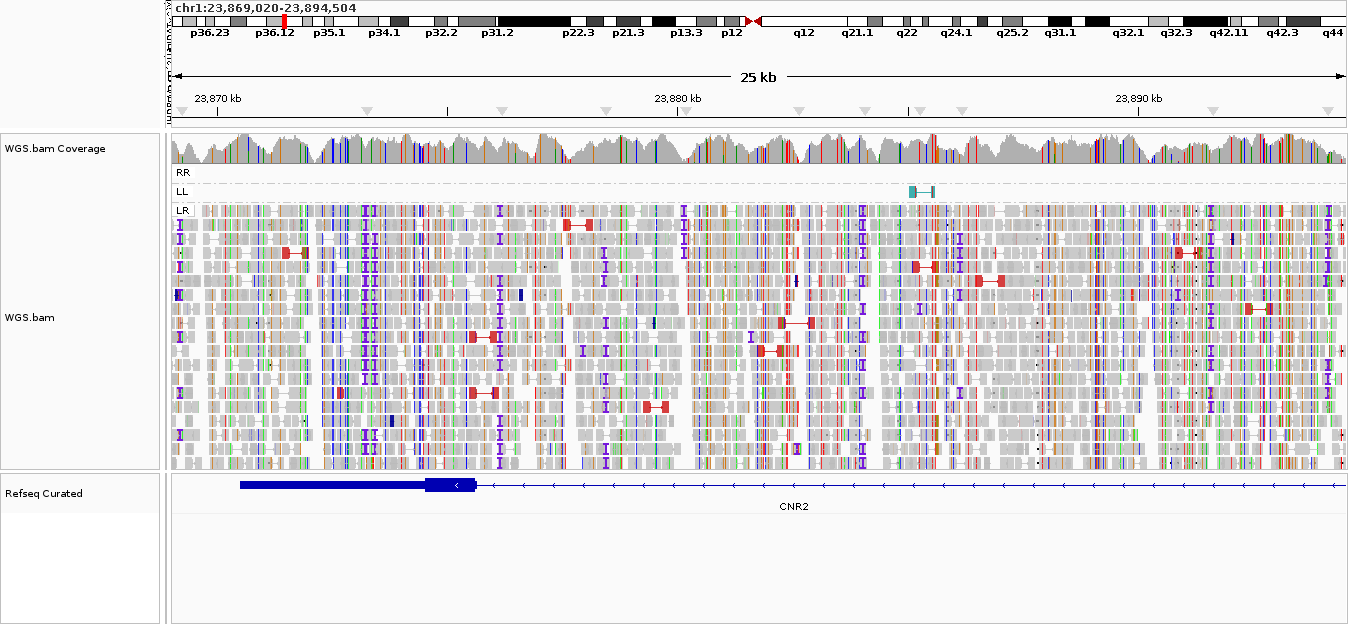Click the locus text chr1:23,869,020-23,894,504
The image size is (1366, 630).
tap(265, 7)
